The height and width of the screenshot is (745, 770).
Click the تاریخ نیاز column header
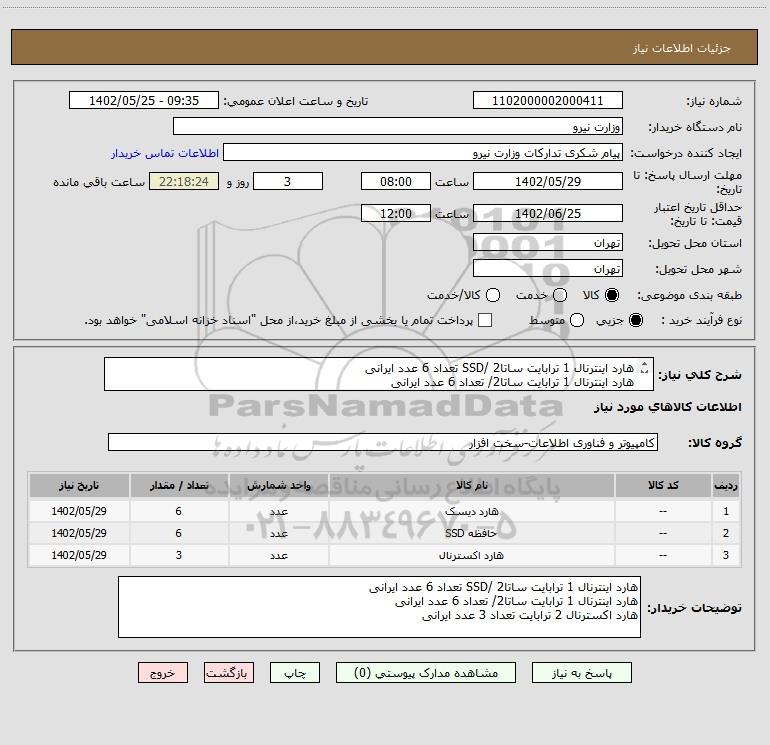coord(79,485)
